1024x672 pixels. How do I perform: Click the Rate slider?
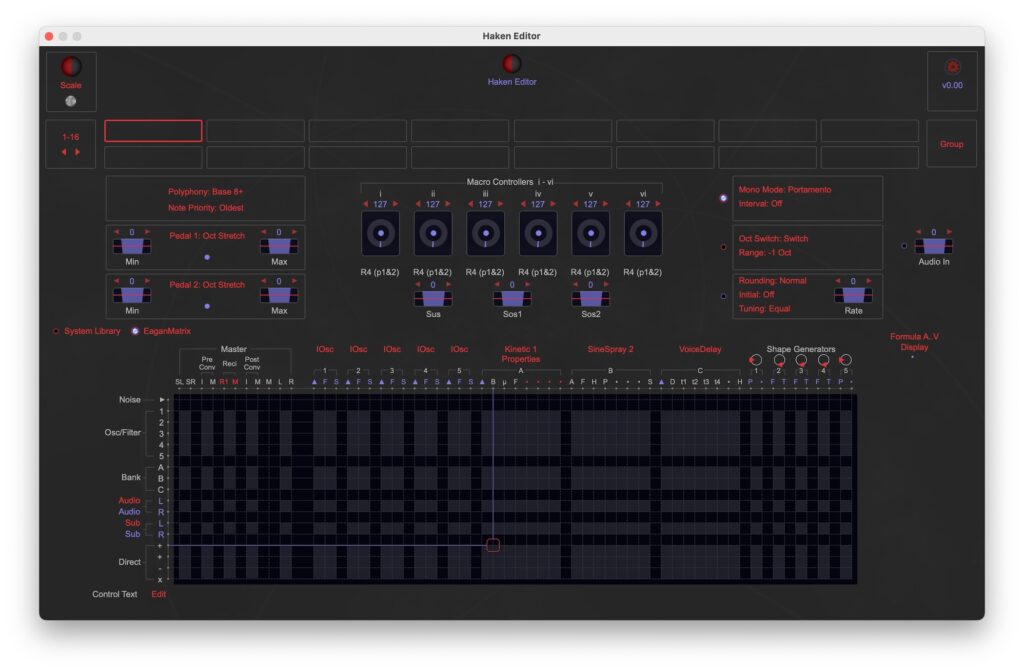(x=853, y=295)
